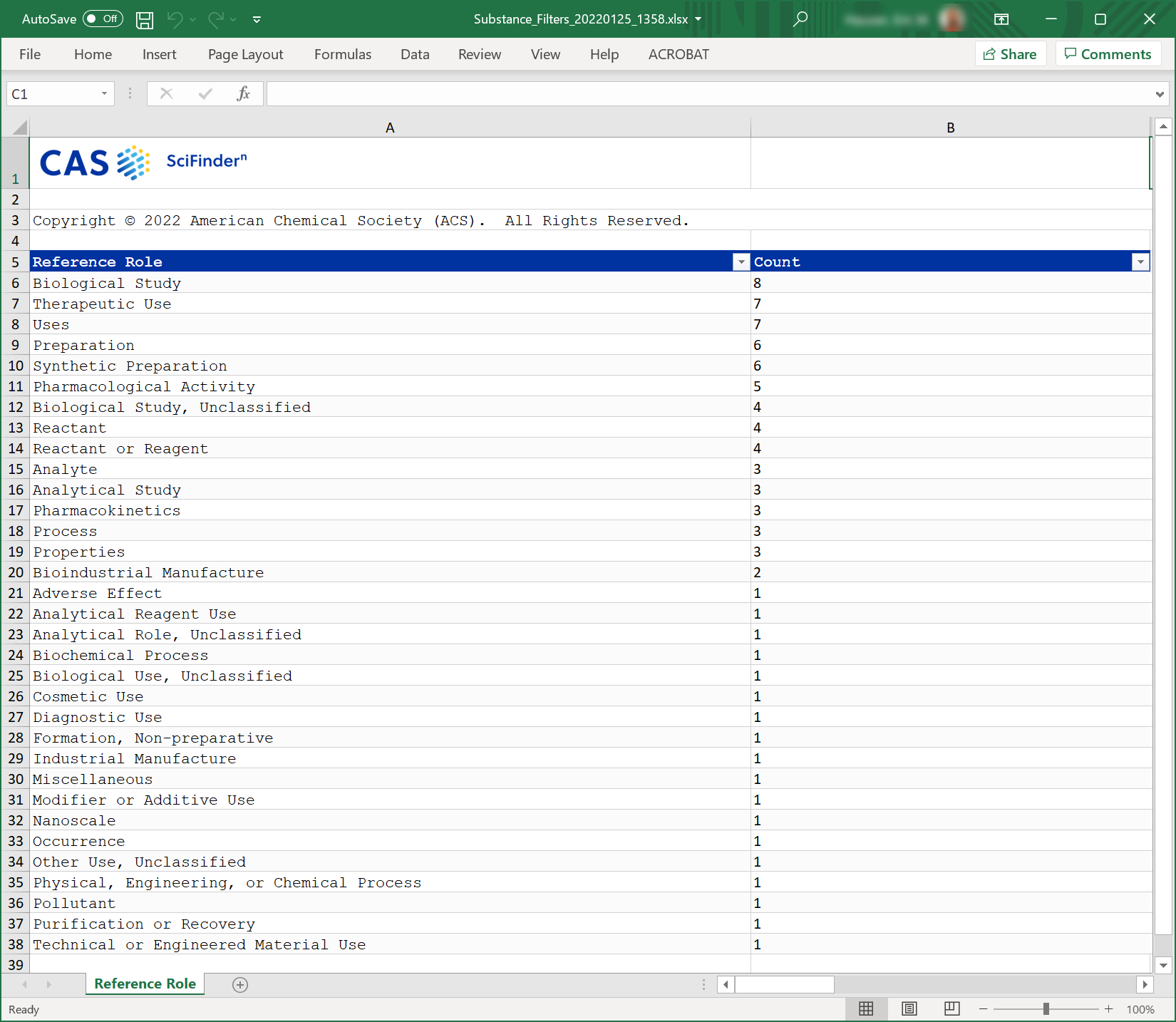Click the Save disk icon
Image resolution: width=1176 pixels, height=1022 pixels.
[x=145, y=20]
